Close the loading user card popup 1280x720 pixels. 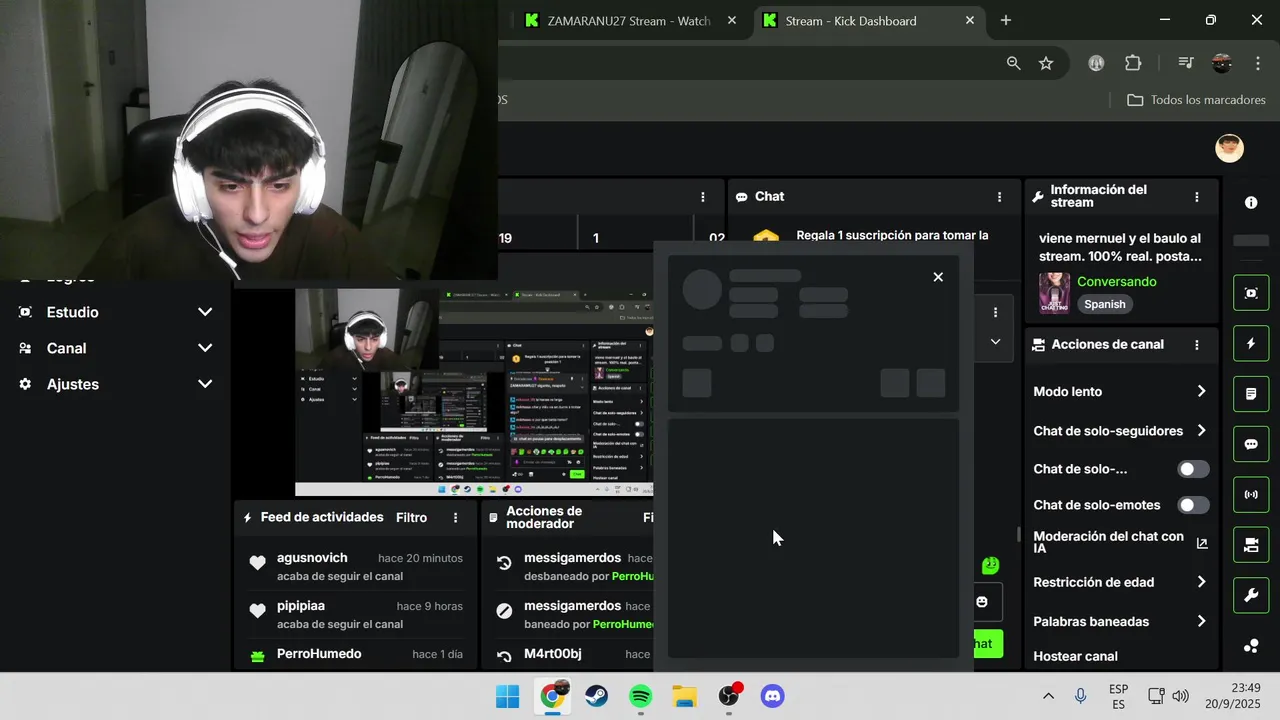938,277
